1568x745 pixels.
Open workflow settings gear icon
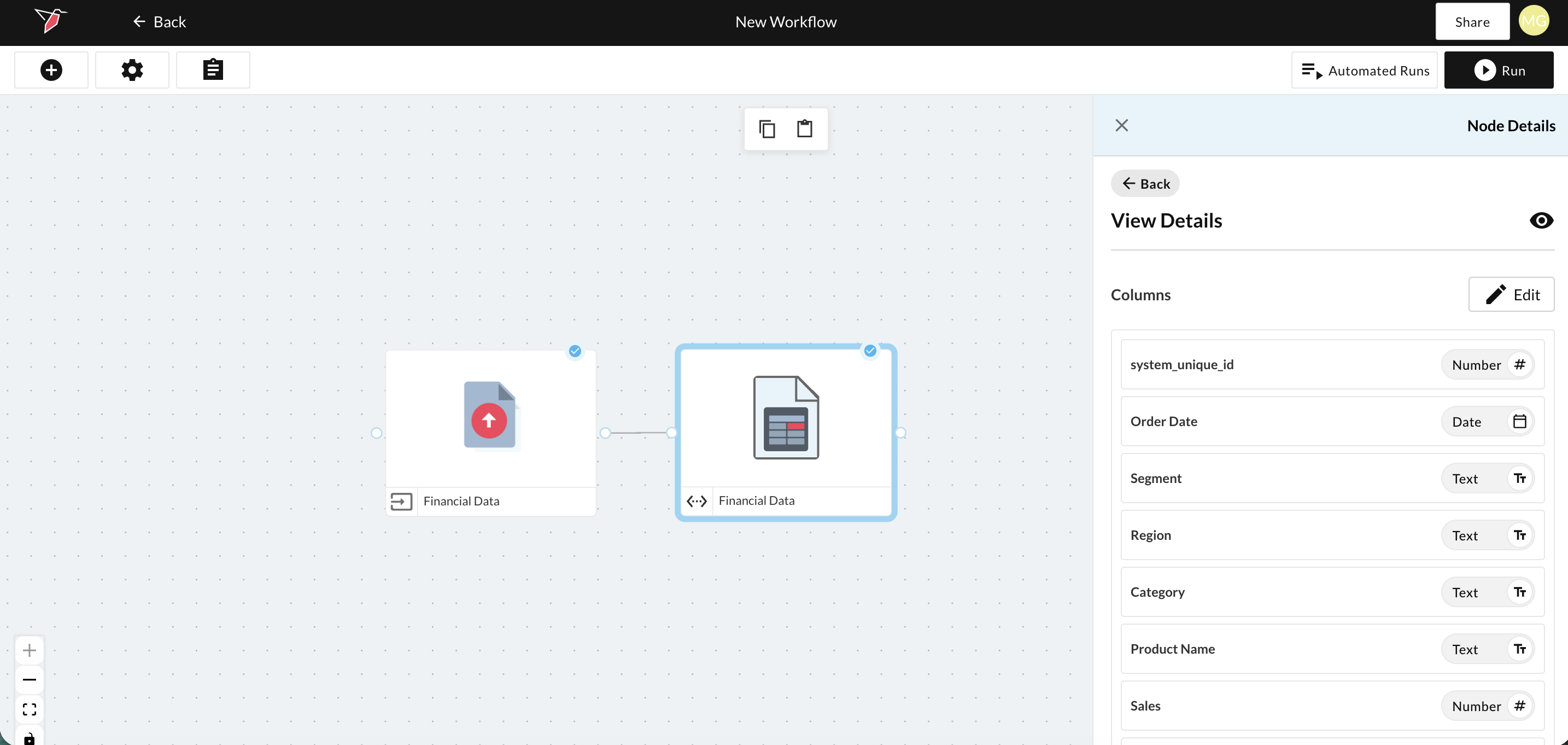[x=132, y=70]
